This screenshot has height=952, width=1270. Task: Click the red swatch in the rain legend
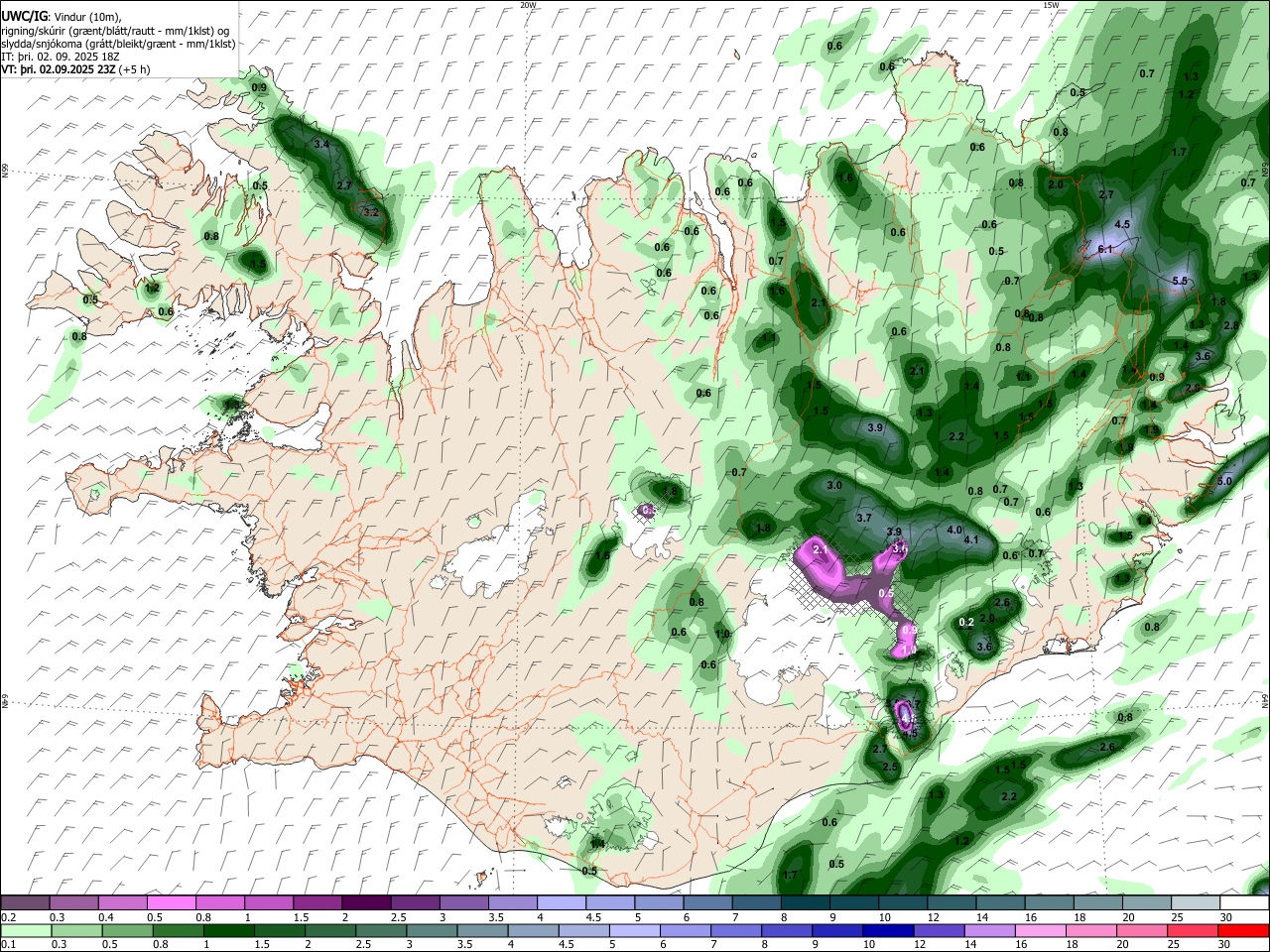click(1243, 930)
